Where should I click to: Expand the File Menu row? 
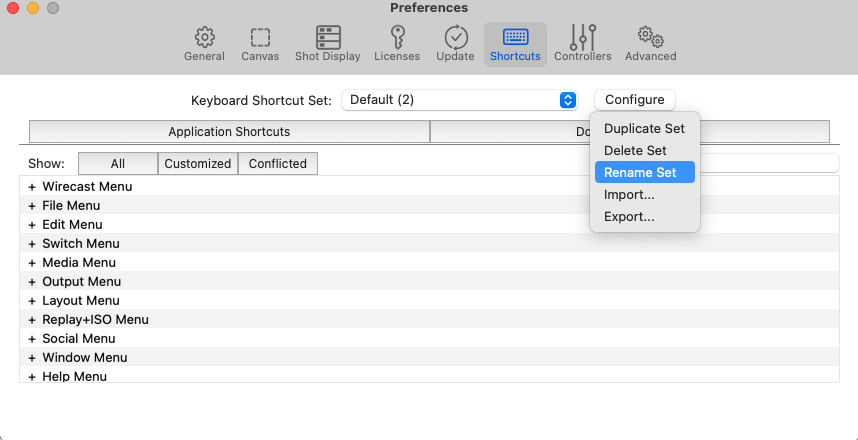(32, 206)
